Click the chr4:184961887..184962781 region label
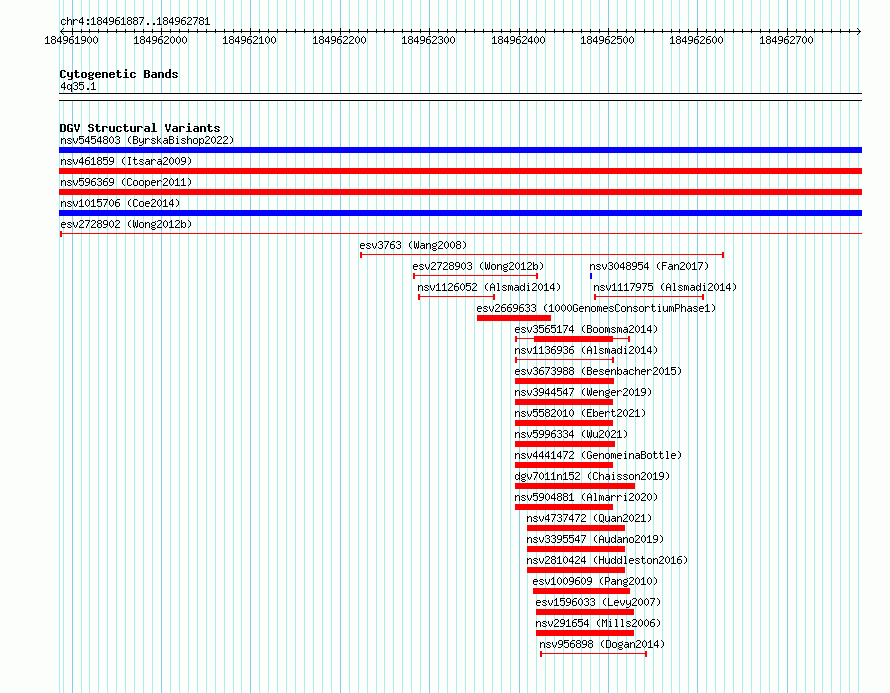Screen dimensions: 890x693 pyautogui.click(x=135, y=22)
